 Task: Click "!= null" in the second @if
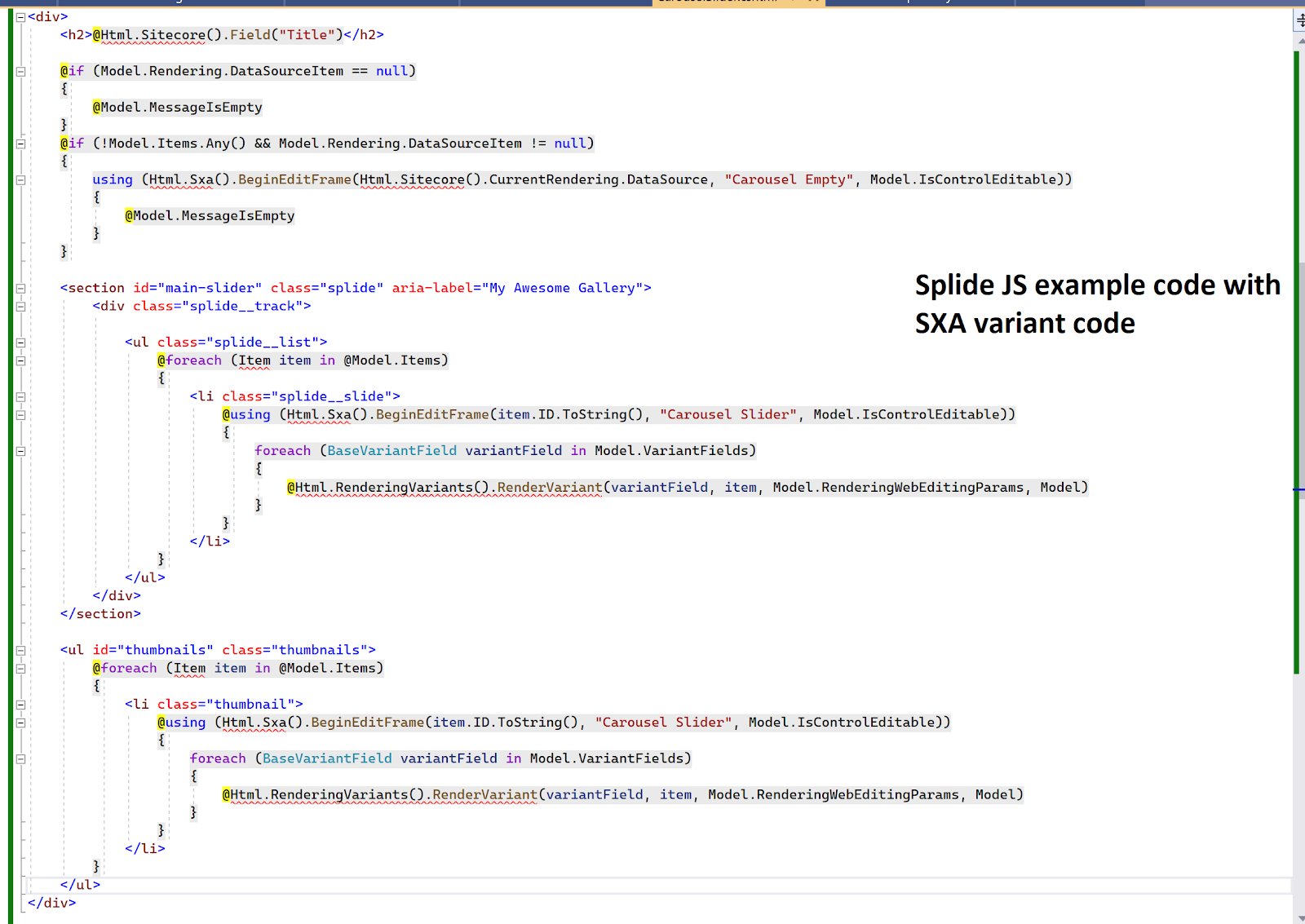coord(559,144)
